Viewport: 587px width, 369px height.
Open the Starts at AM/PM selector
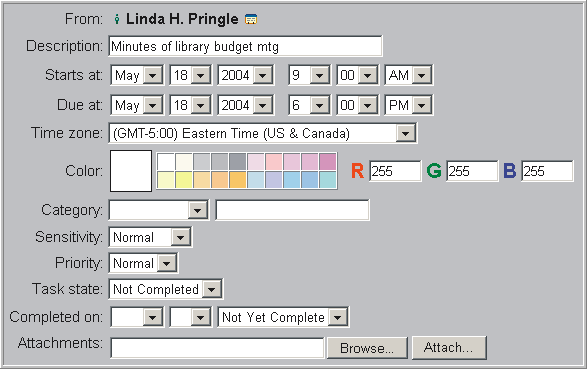(x=408, y=75)
